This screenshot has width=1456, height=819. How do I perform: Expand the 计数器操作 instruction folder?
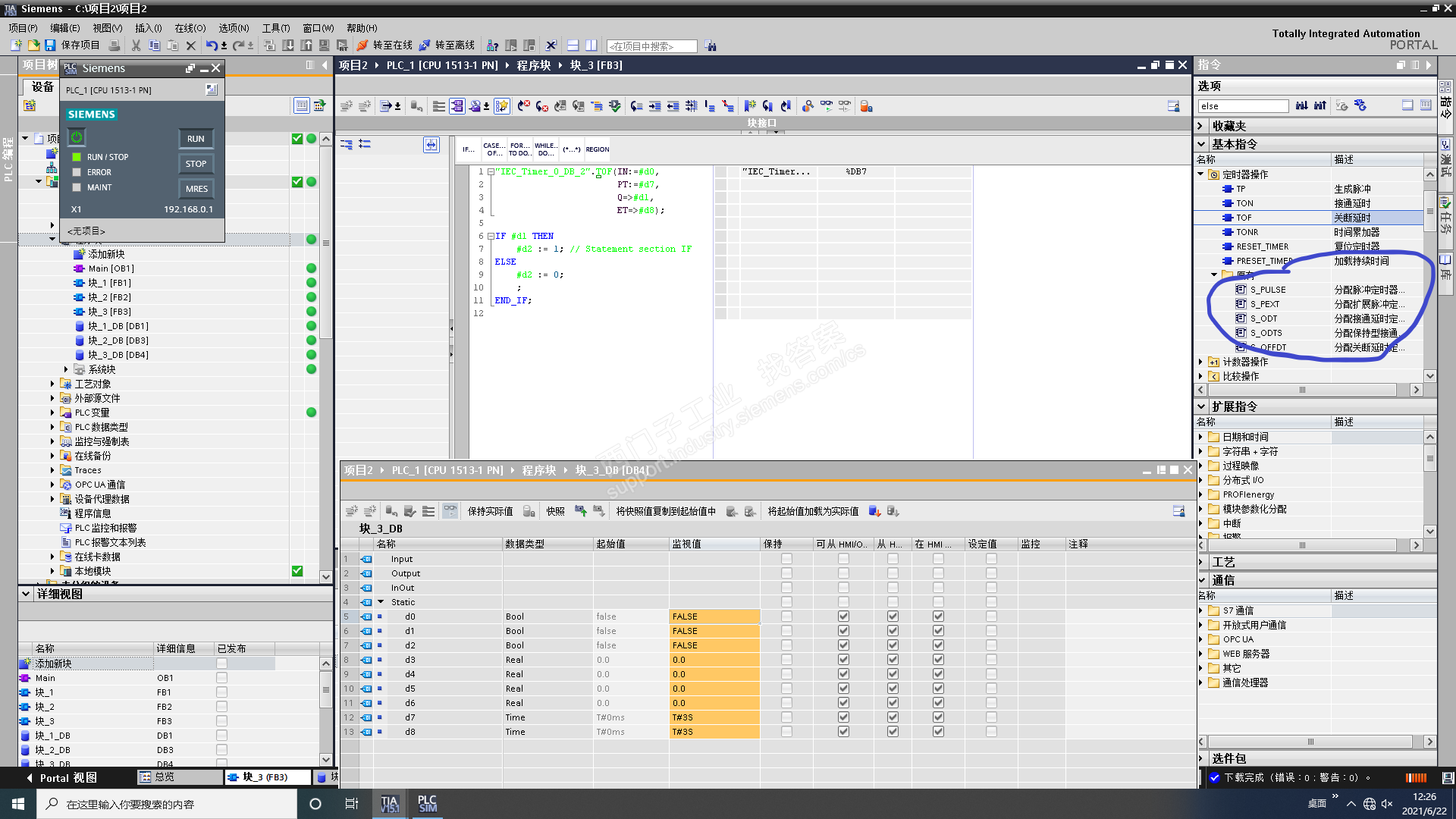click(x=1200, y=362)
